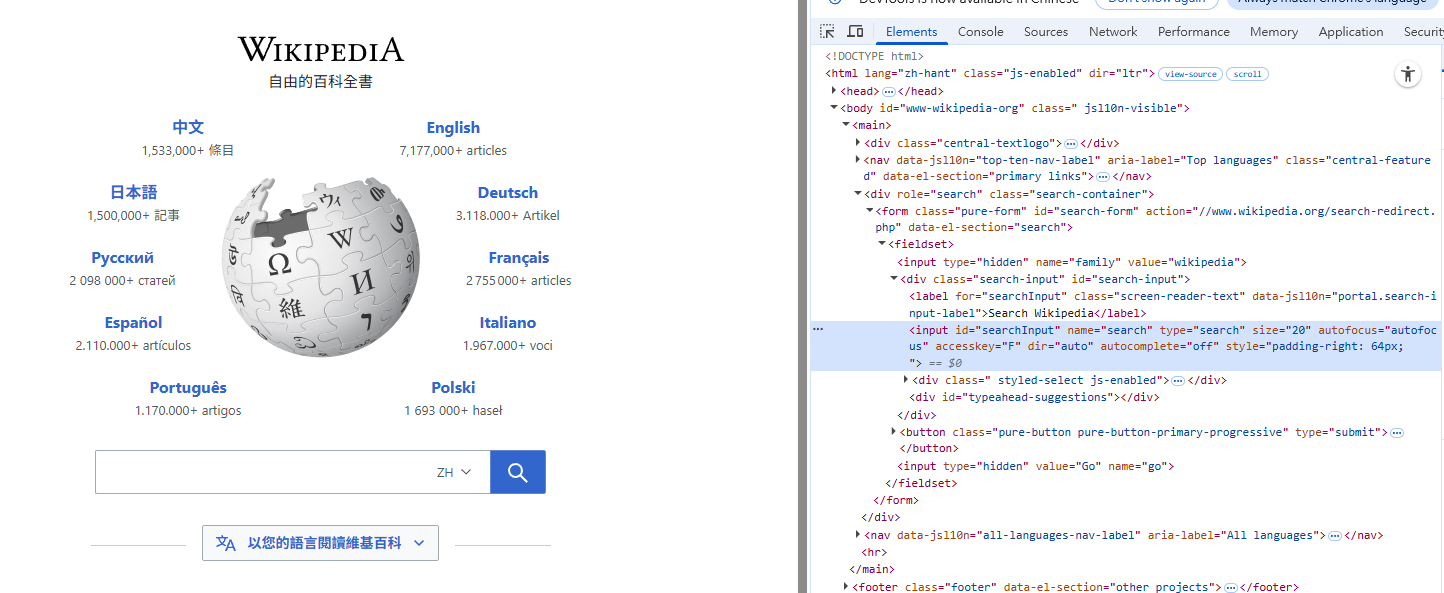Click the ellipsis badge in primary links nav
Image resolution: width=1444 pixels, height=593 pixels.
point(1103,176)
